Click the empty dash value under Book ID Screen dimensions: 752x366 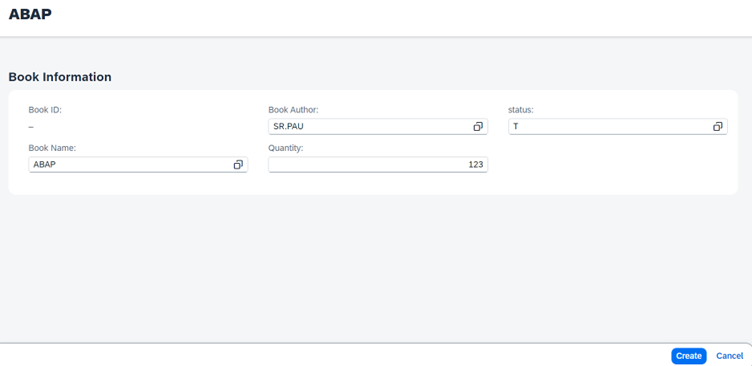coord(31,127)
